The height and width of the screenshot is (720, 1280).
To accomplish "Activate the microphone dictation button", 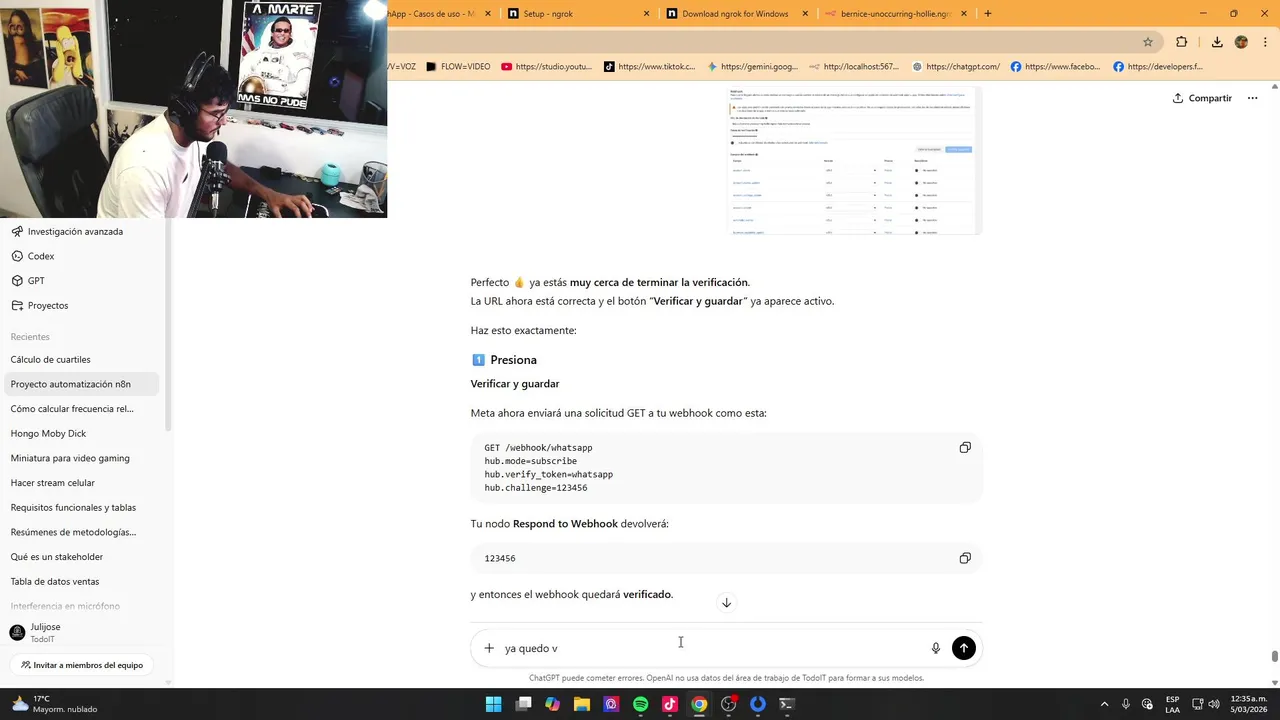I will click(936, 648).
